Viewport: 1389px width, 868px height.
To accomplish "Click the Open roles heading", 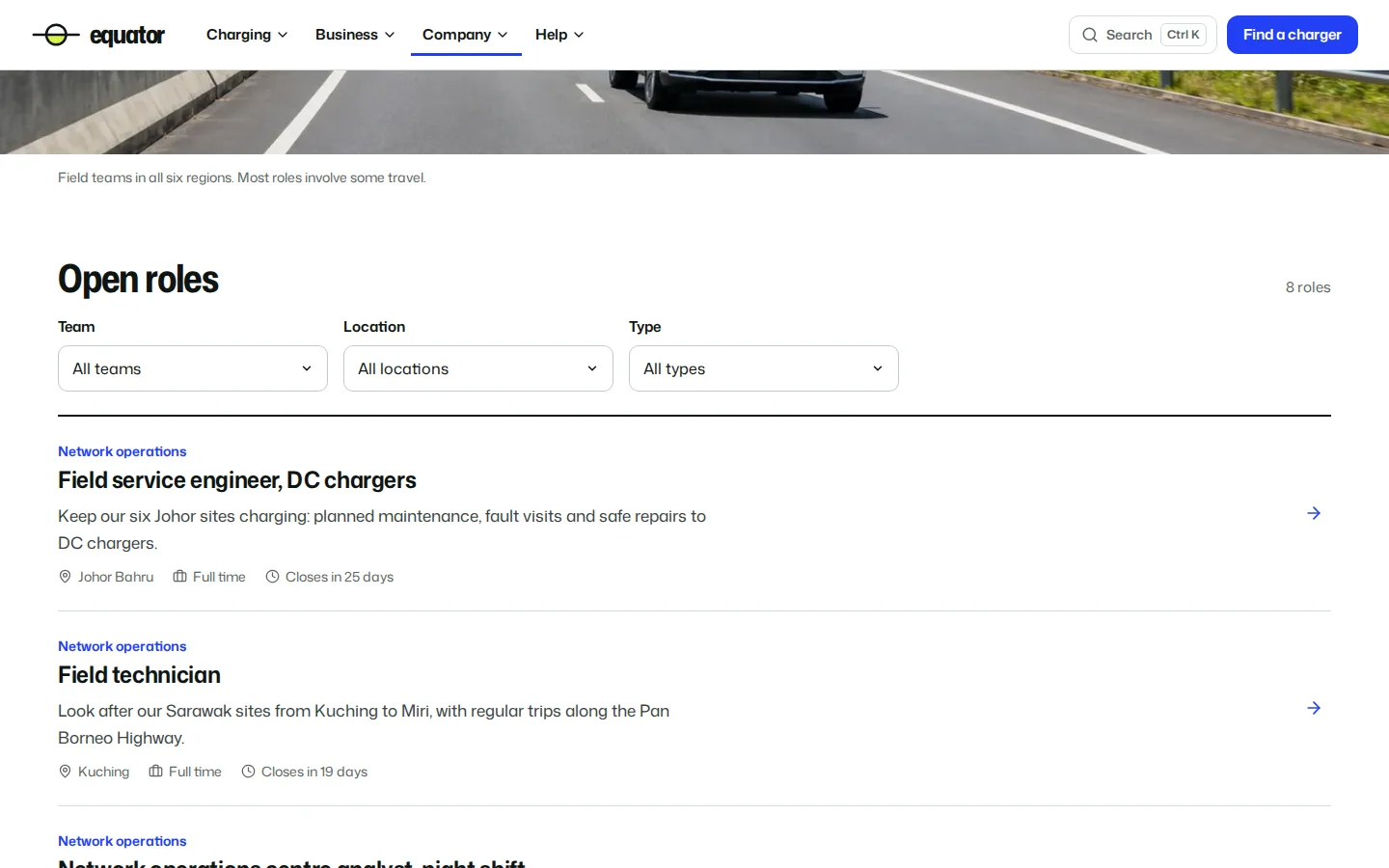I will (138, 280).
